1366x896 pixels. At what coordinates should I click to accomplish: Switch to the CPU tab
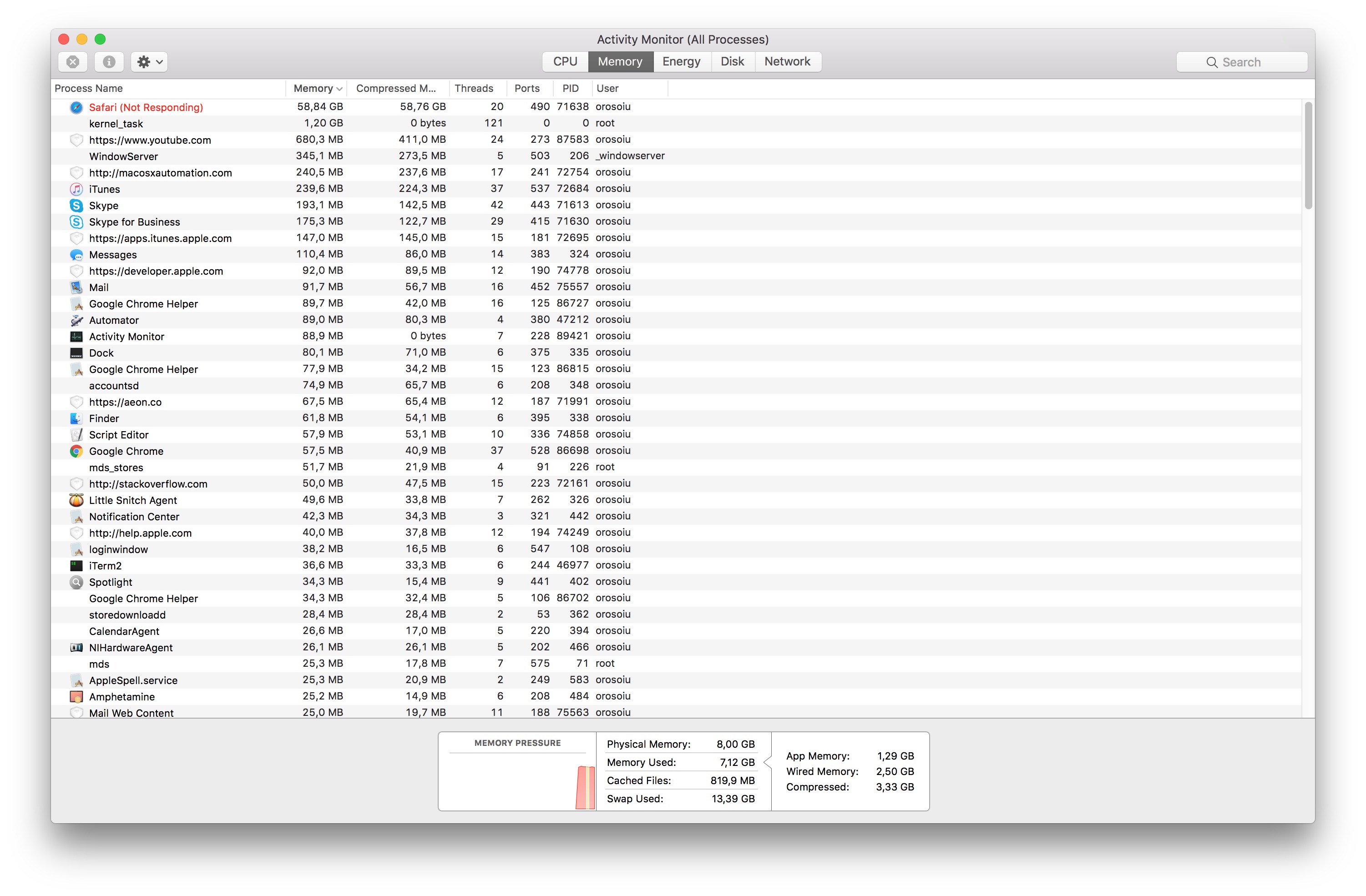point(565,61)
